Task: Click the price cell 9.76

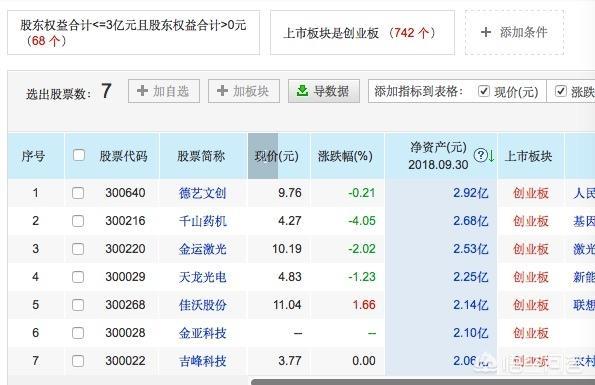Action: click(290, 193)
